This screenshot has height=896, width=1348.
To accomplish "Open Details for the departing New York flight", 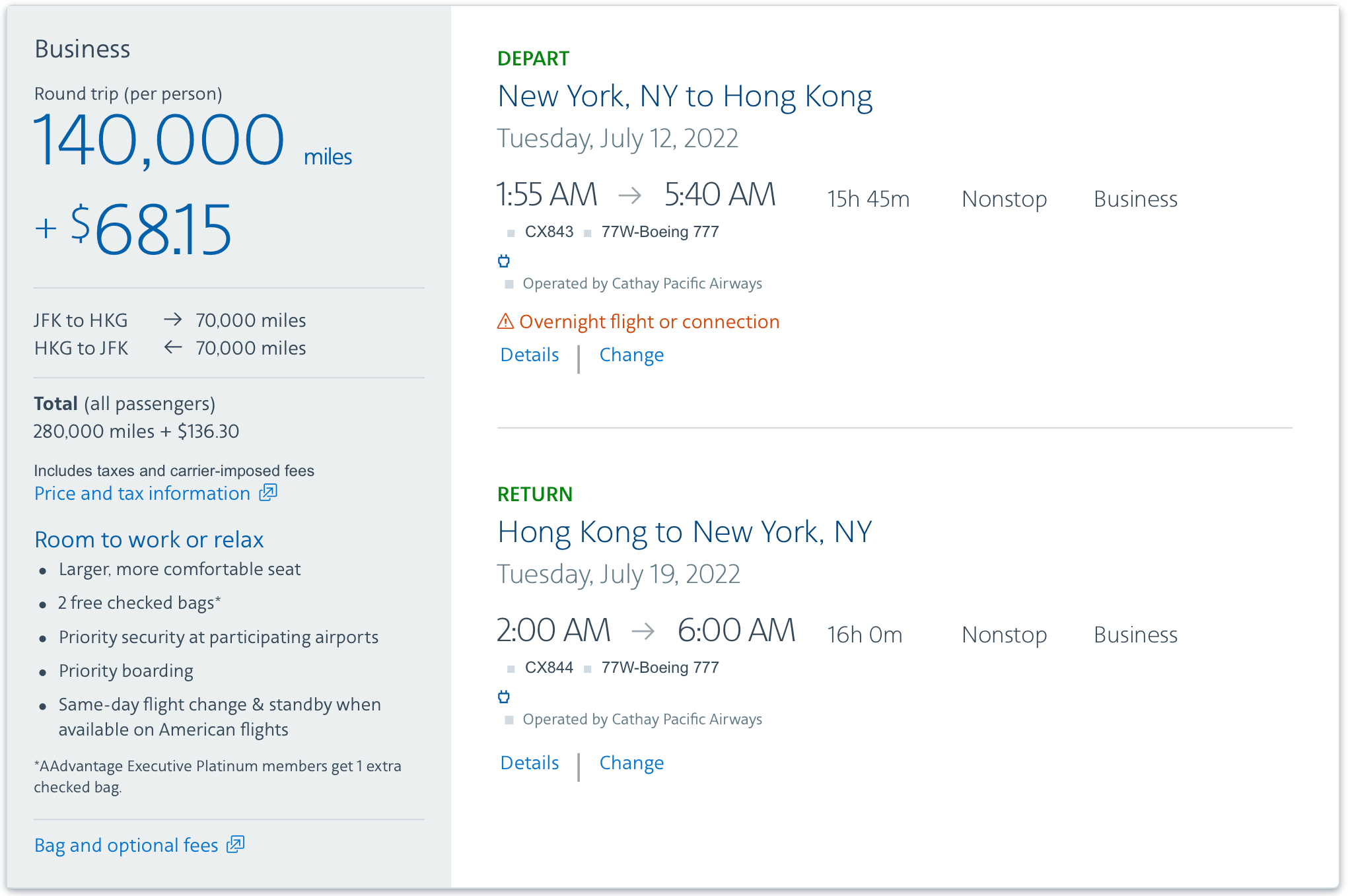I will click(x=528, y=355).
